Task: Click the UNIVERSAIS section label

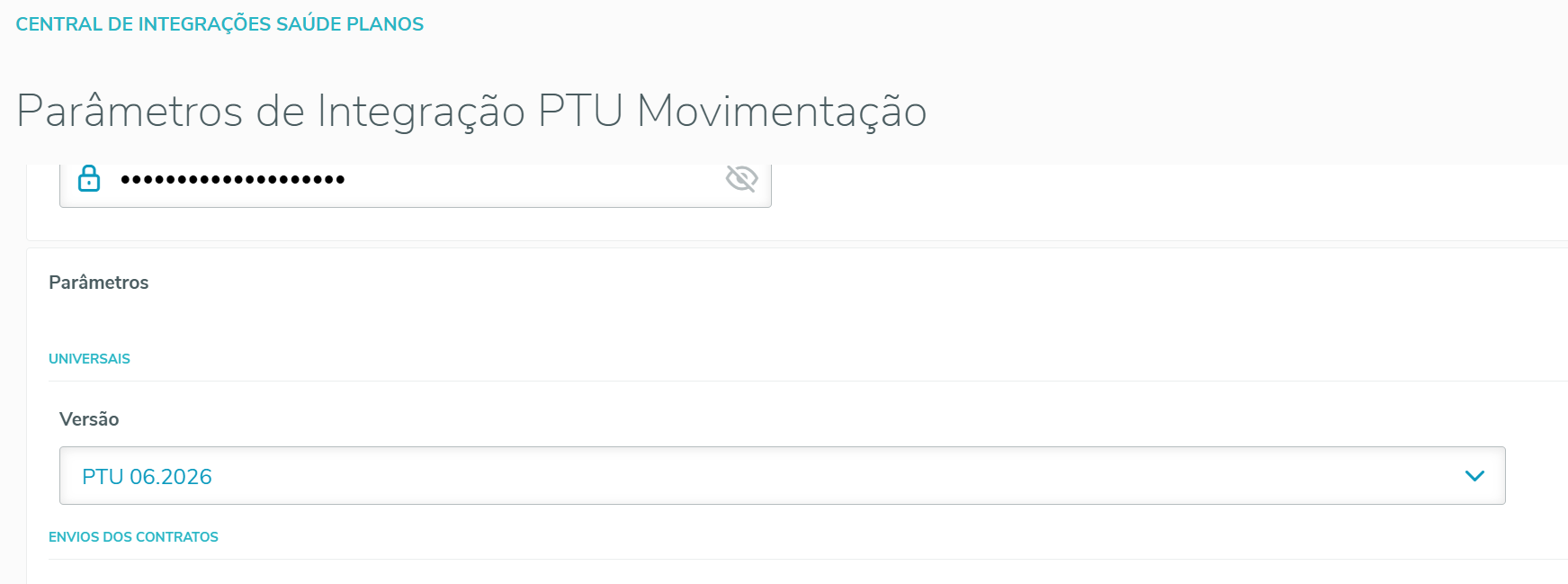Action: coord(89,359)
